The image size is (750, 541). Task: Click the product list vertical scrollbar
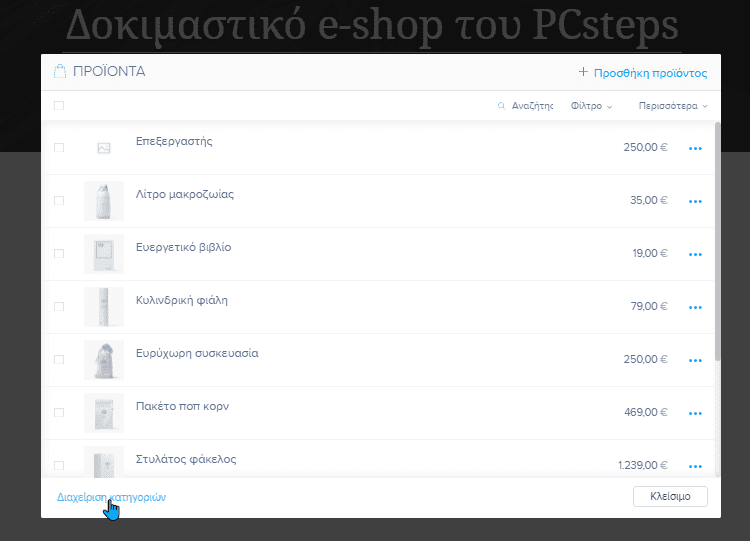(717, 242)
